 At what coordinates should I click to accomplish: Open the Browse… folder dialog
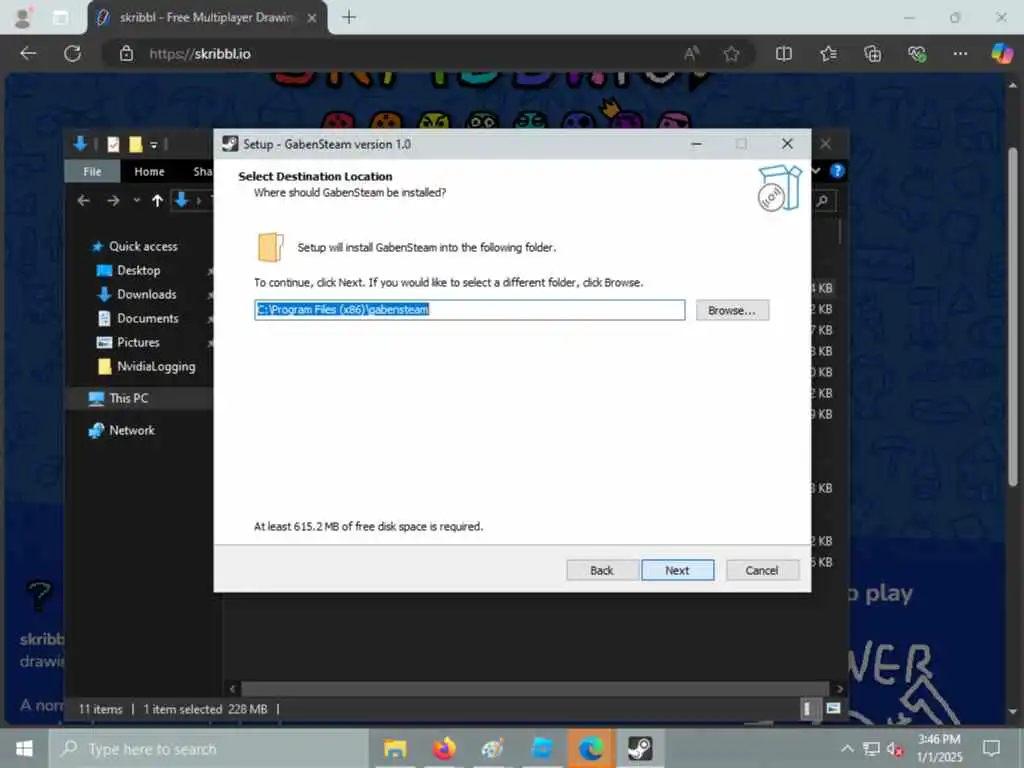(x=731, y=310)
